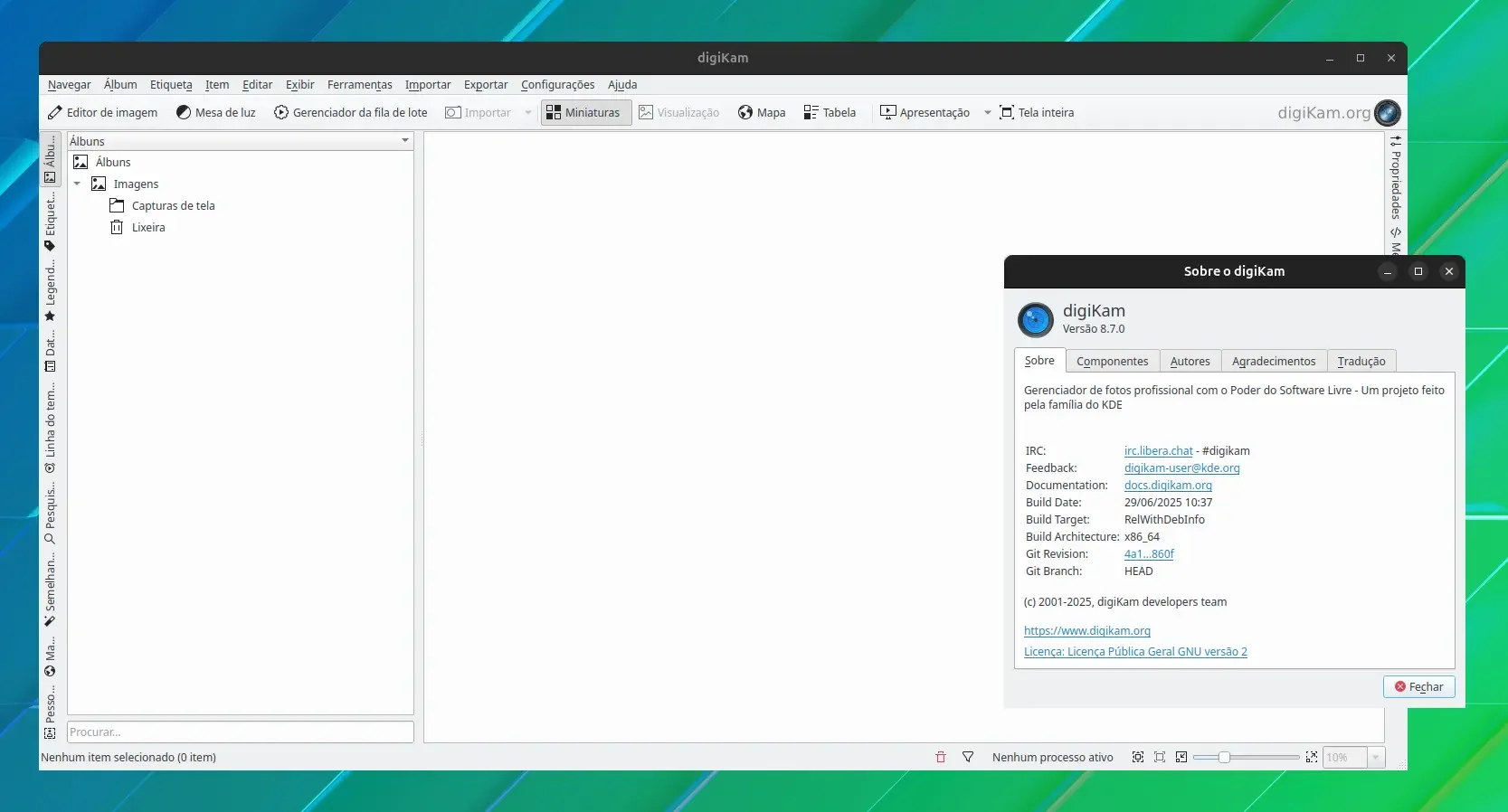Enter Tela inteira fullscreen mode
This screenshot has height=812, width=1508.
point(1037,113)
